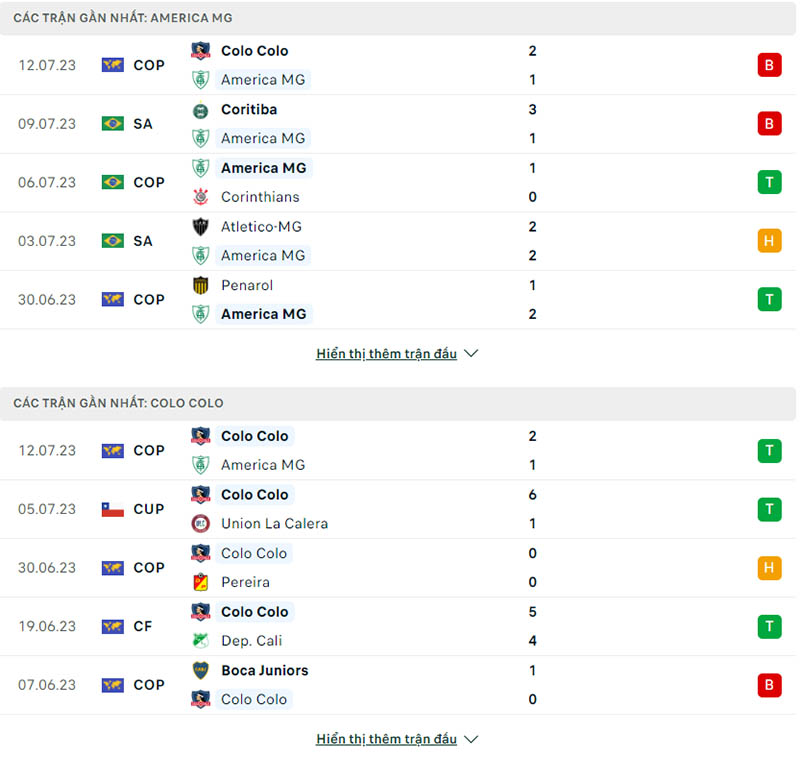The width and height of the screenshot is (800, 757).
Task: Select the America MG team logo
Action: point(200,80)
